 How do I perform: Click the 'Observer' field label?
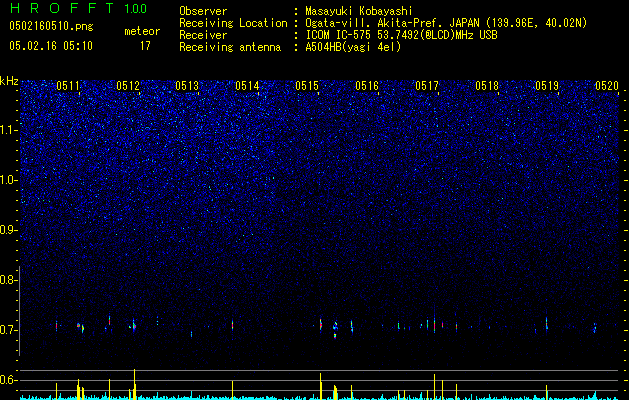[x=203, y=11]
